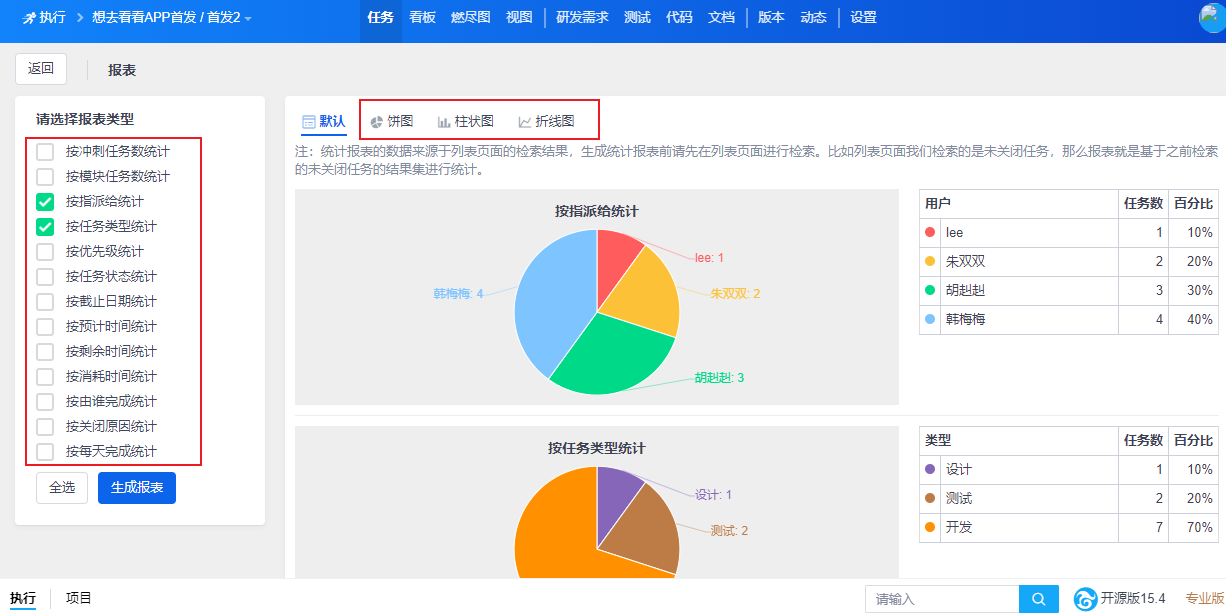Click the search magnifier button

coord(1039,599)
